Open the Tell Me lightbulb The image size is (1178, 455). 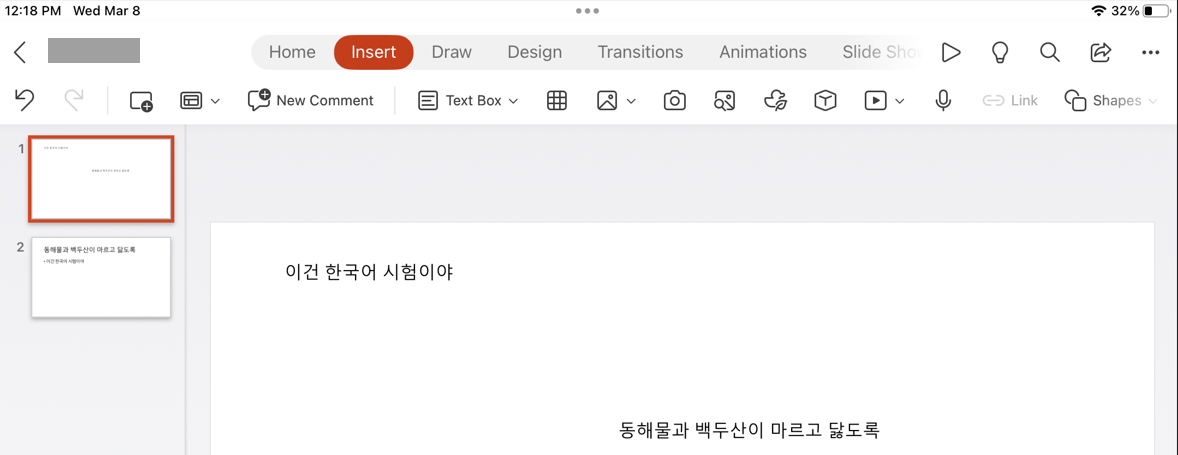[999, 52]
